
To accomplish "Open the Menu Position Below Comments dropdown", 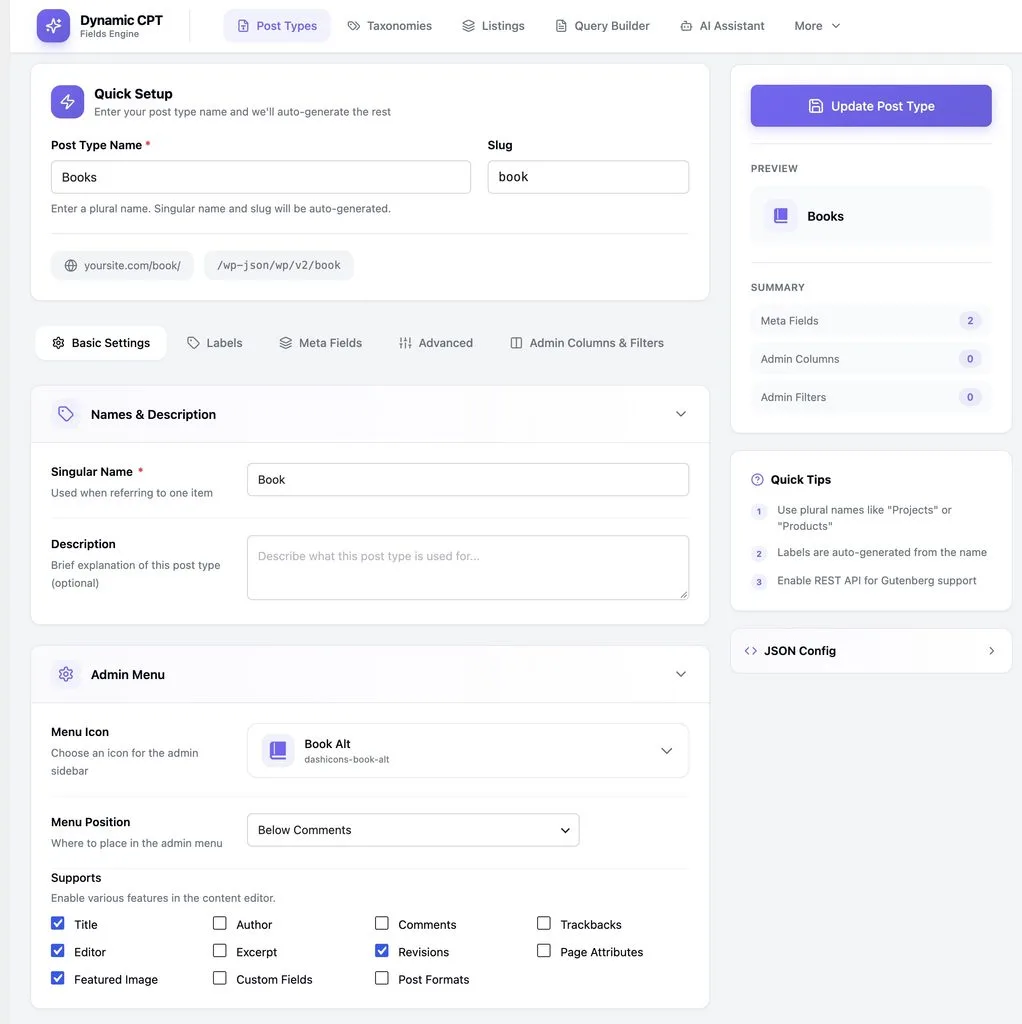I will coord(413,830).
